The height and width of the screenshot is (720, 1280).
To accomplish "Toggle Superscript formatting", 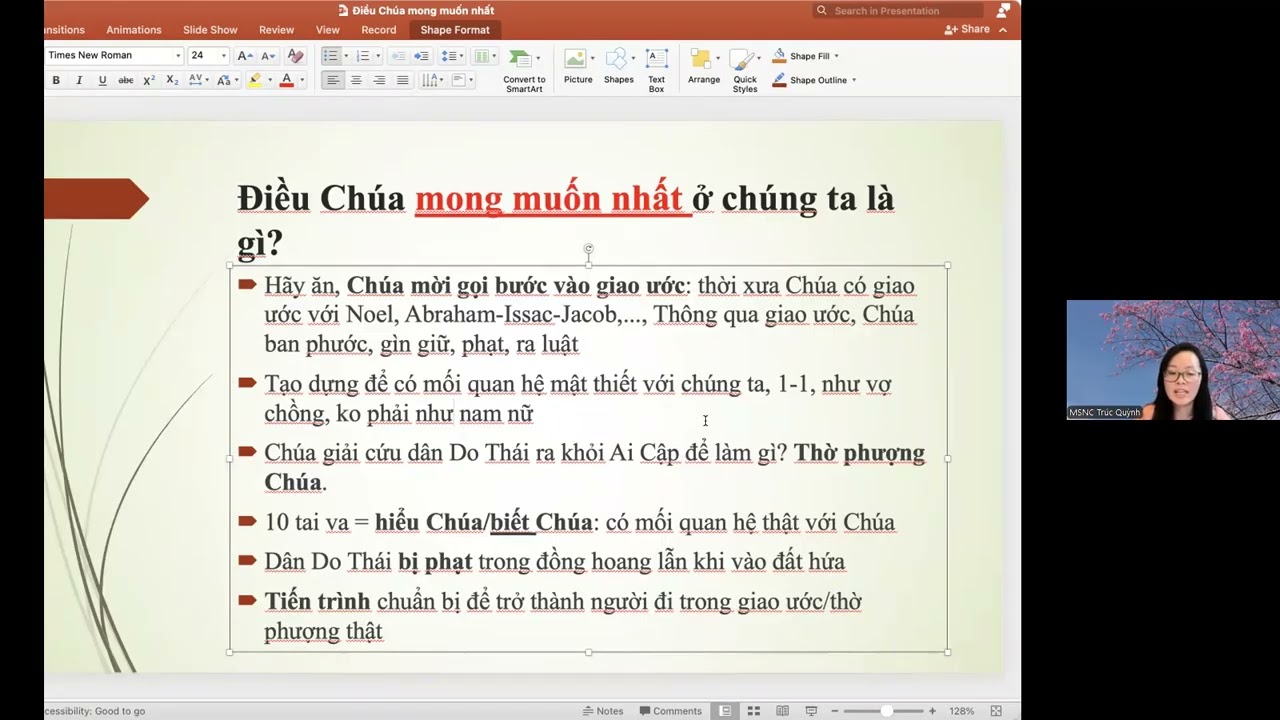I will click(149, 80).
